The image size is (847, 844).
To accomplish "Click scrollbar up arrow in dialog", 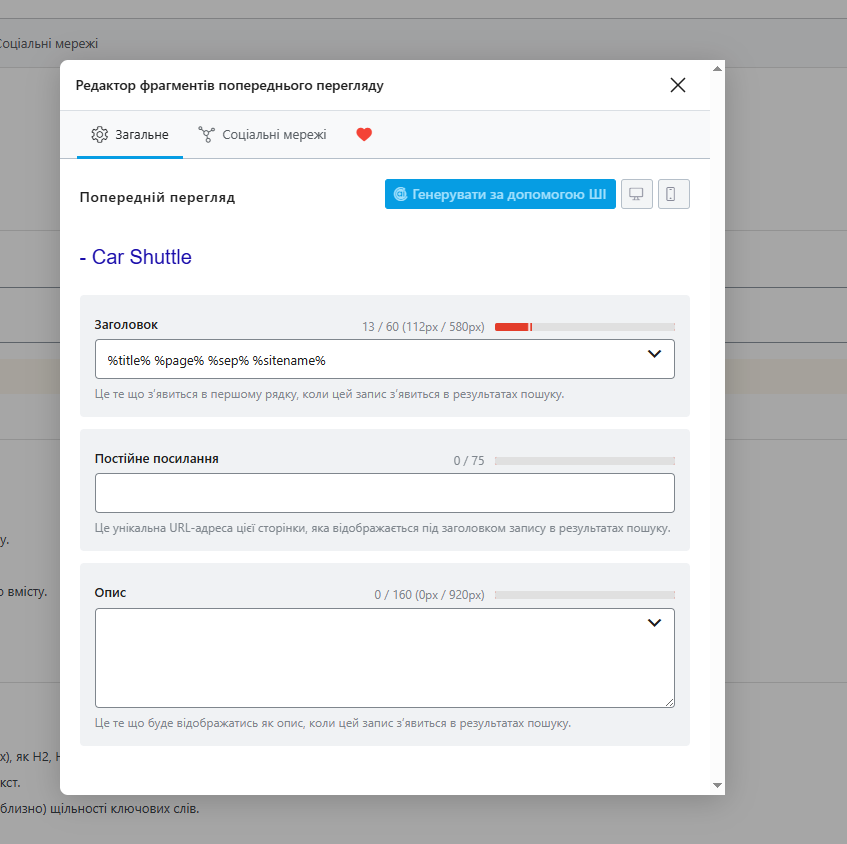I will (717, 69).
